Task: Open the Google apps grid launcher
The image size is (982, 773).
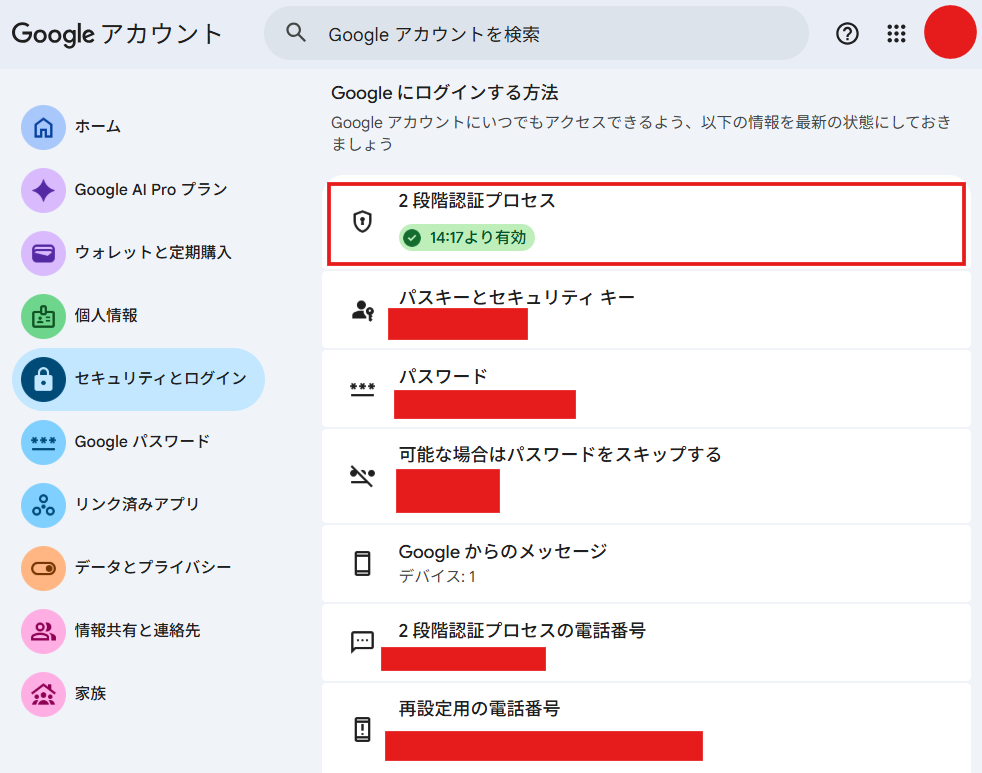Action: [896, 33]
